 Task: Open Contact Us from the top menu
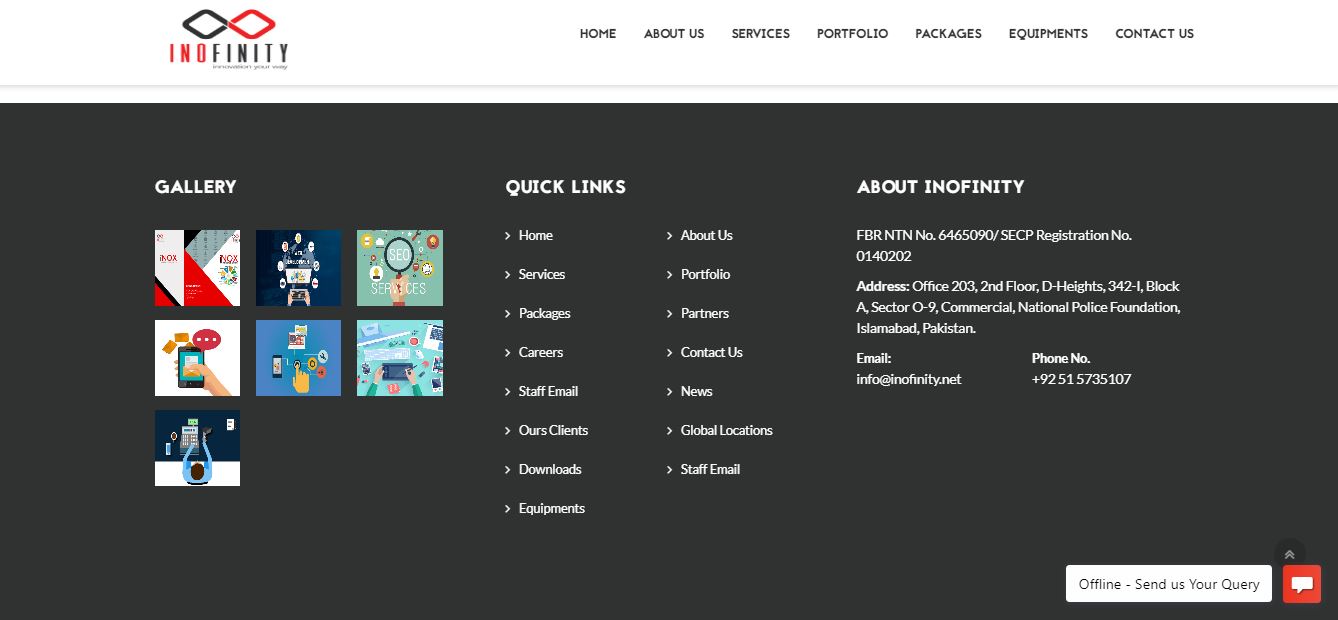pyautogui.click(x=1154, y=34)
